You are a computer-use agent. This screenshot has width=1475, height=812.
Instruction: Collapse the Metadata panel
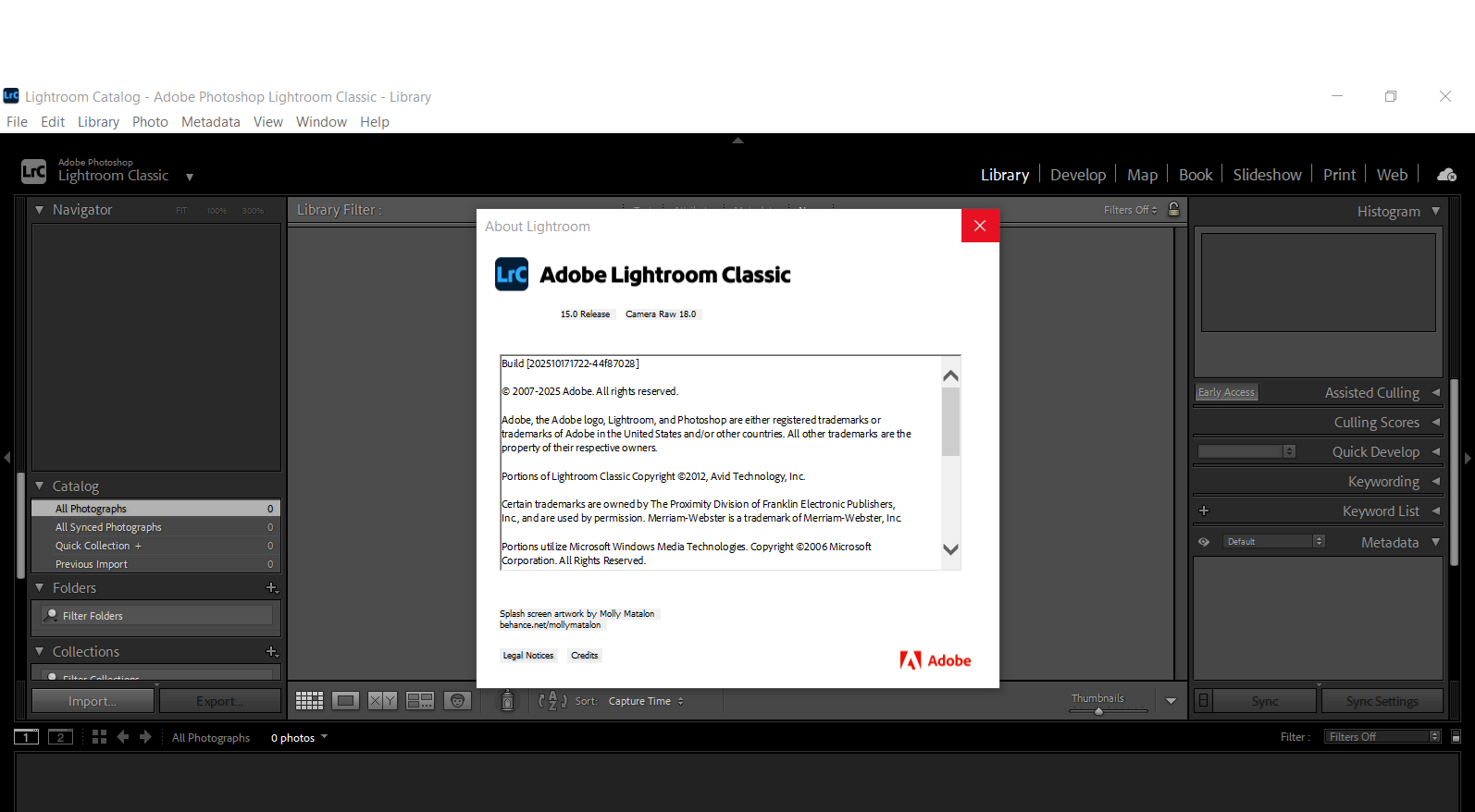tap(1435, 542)
